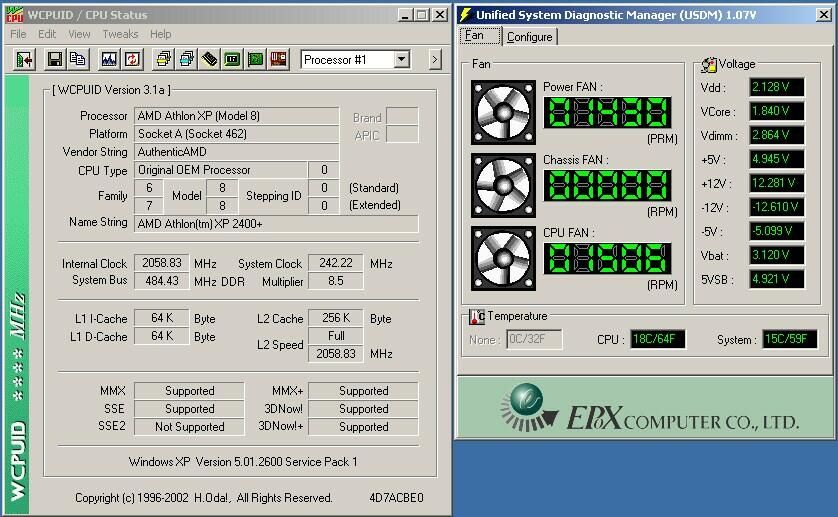
Task: Click the L2 Cache 256 K value
Action: click(336, 318)
